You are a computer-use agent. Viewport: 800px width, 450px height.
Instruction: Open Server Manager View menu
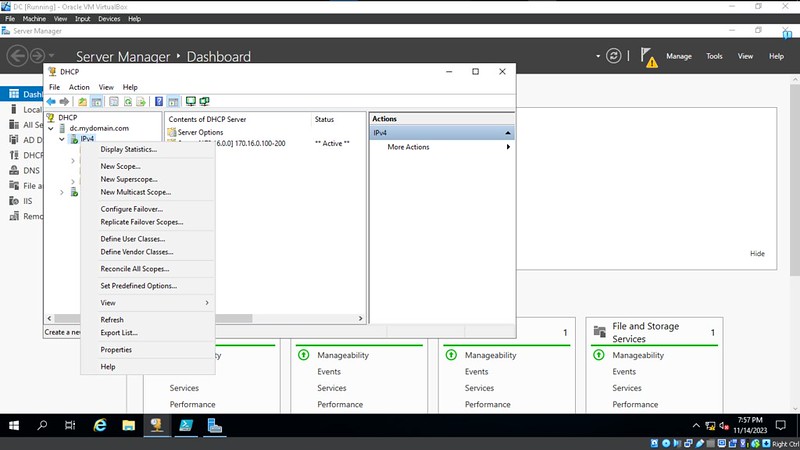745,56
